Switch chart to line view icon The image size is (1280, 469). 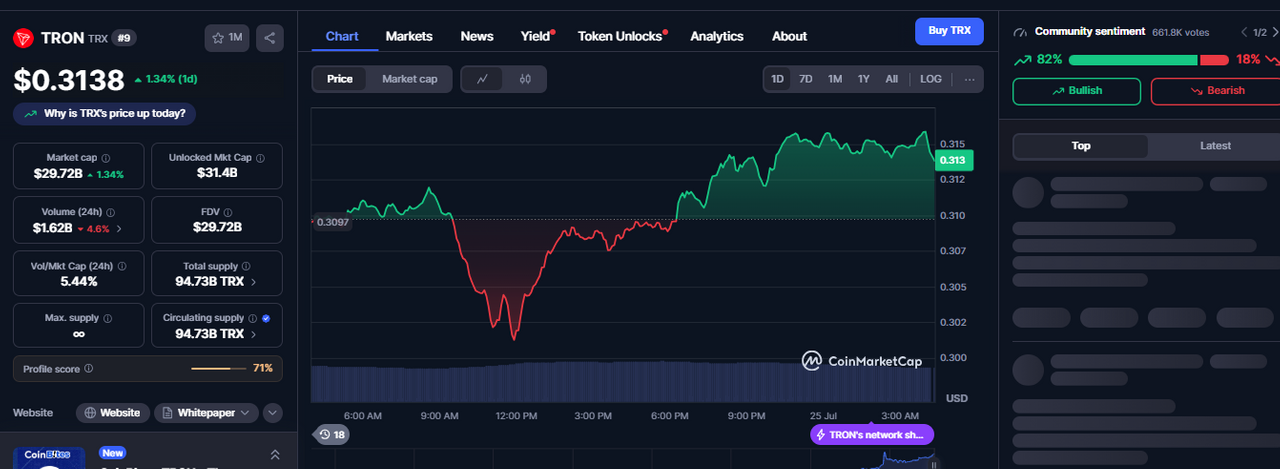click(482, 79)
